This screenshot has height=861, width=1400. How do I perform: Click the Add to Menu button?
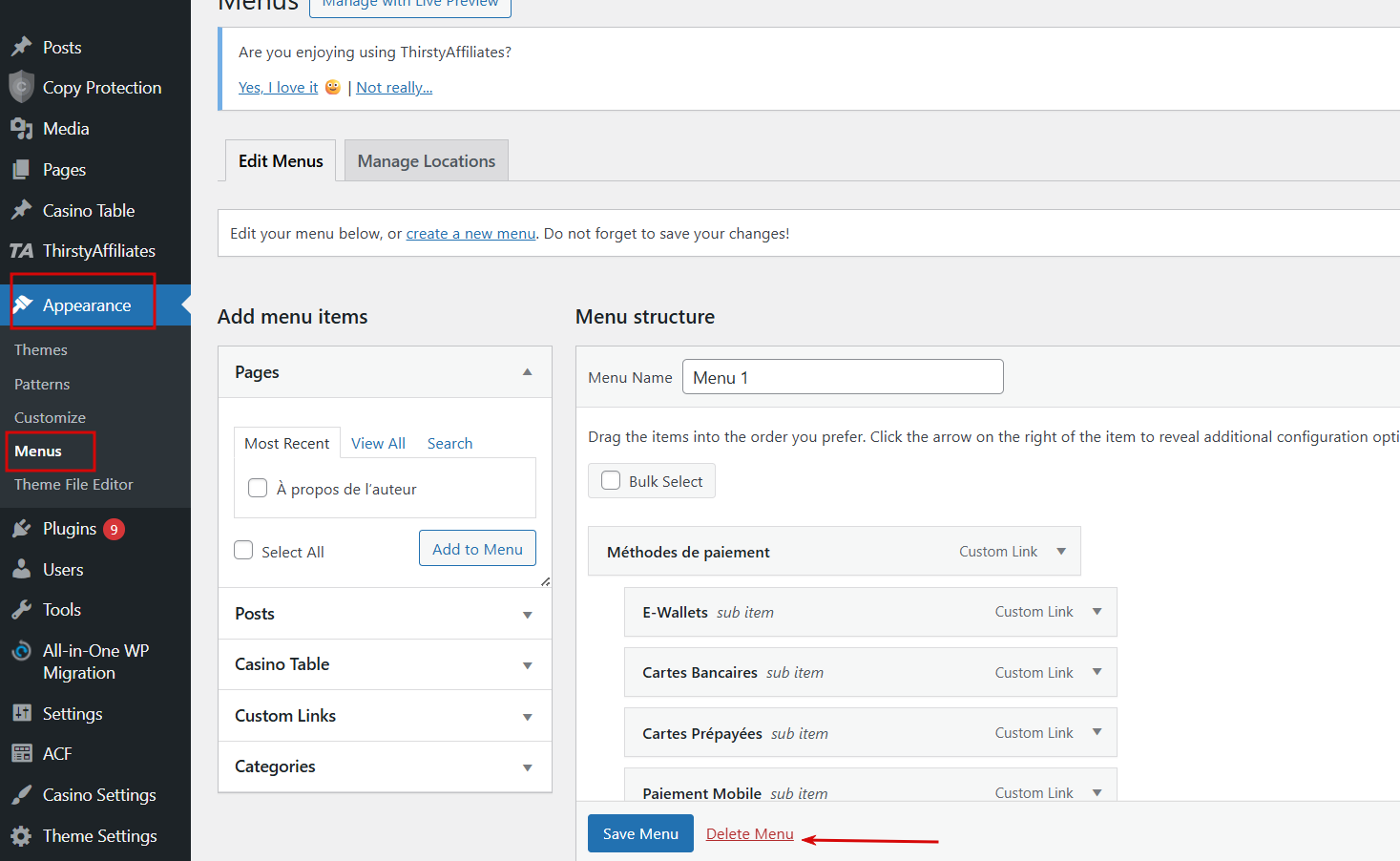point(477,548)
